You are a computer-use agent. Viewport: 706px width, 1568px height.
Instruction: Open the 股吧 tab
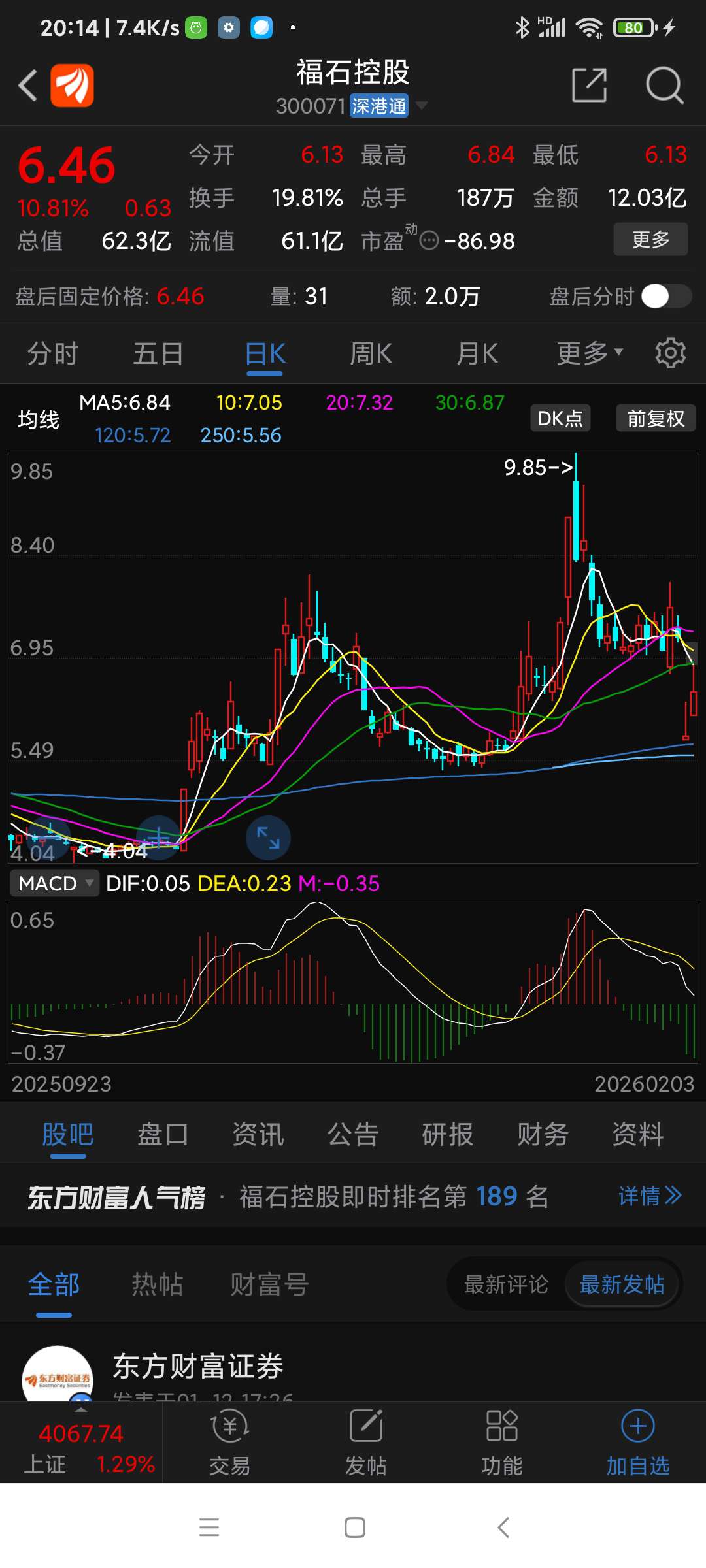click(x=68, y=1134)
